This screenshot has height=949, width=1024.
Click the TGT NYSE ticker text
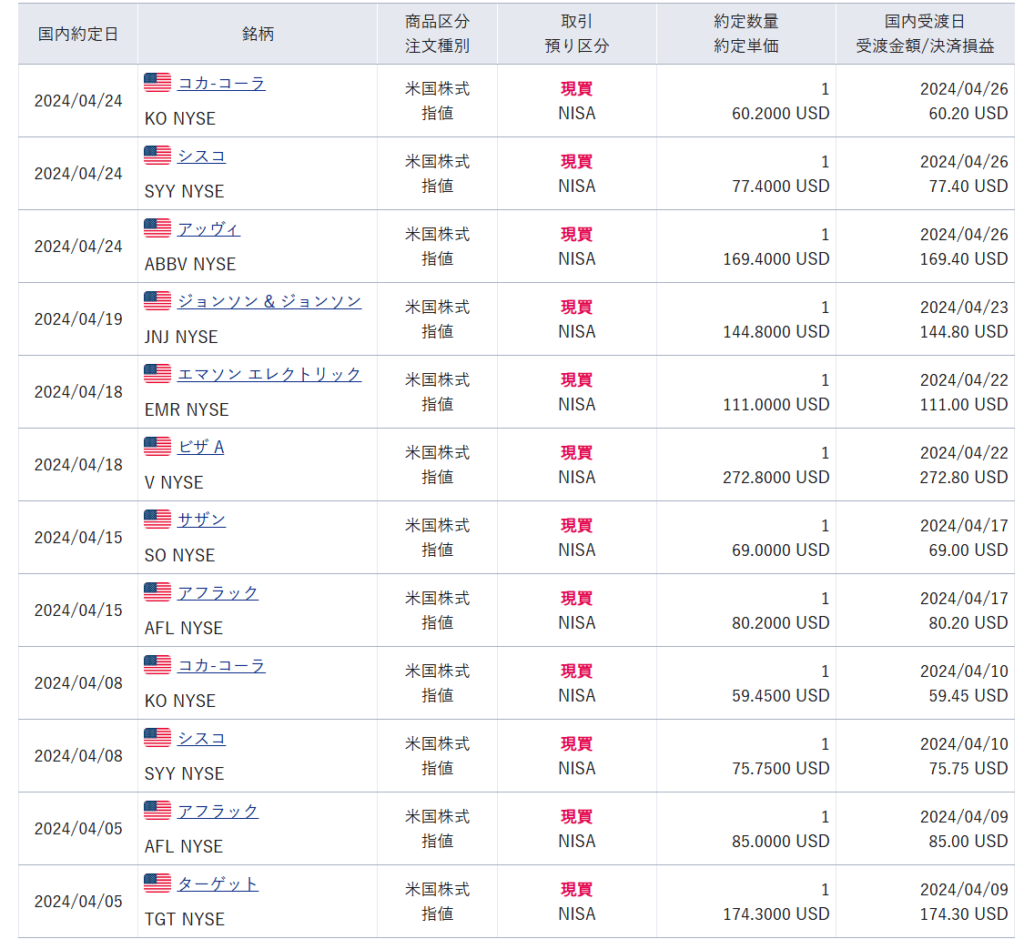click(184, 920)
